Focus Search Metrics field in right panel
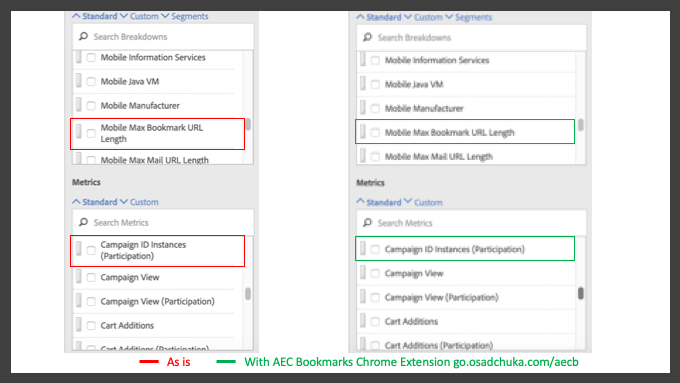 (471, 223)
